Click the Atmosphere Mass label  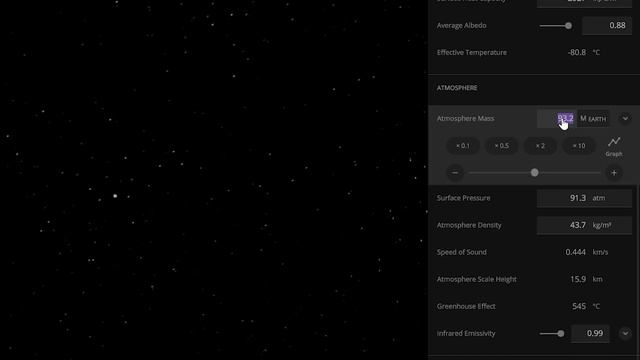coord(465,118)
